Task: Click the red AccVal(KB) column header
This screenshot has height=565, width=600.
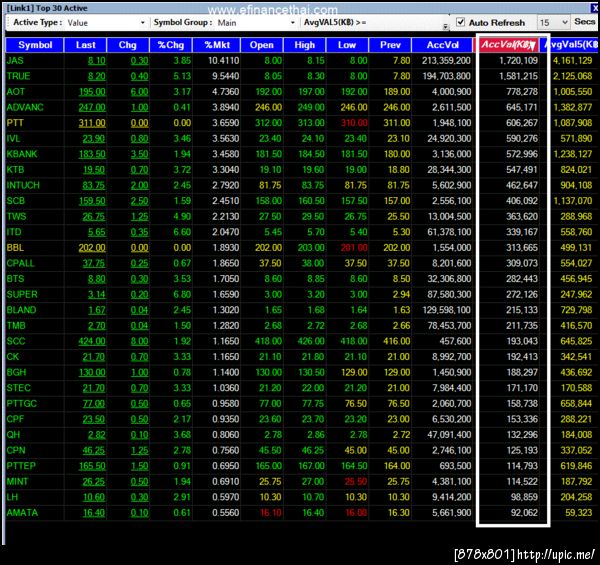Action: coord(507,45)
